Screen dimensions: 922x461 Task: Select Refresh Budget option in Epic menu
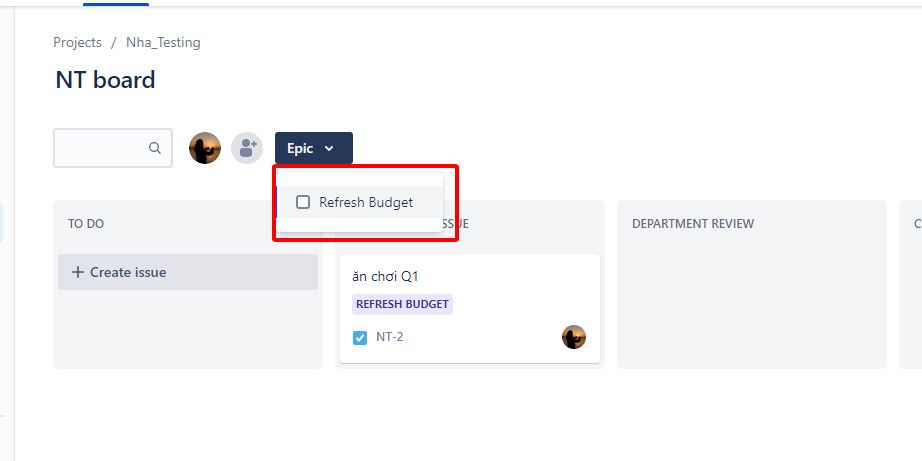[x=360, y=202]
